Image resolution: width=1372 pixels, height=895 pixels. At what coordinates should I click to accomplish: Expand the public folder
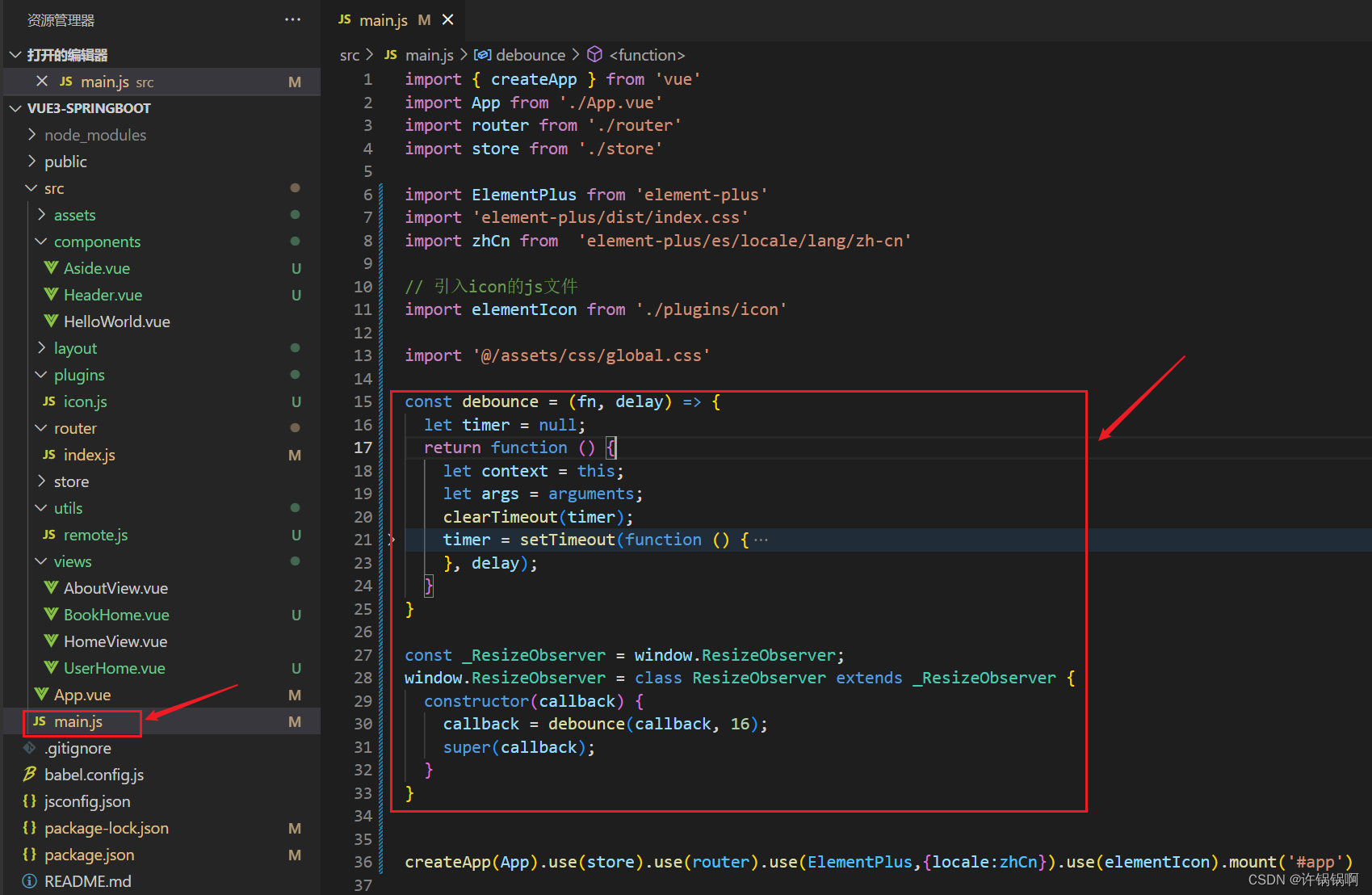coord(32,162)
